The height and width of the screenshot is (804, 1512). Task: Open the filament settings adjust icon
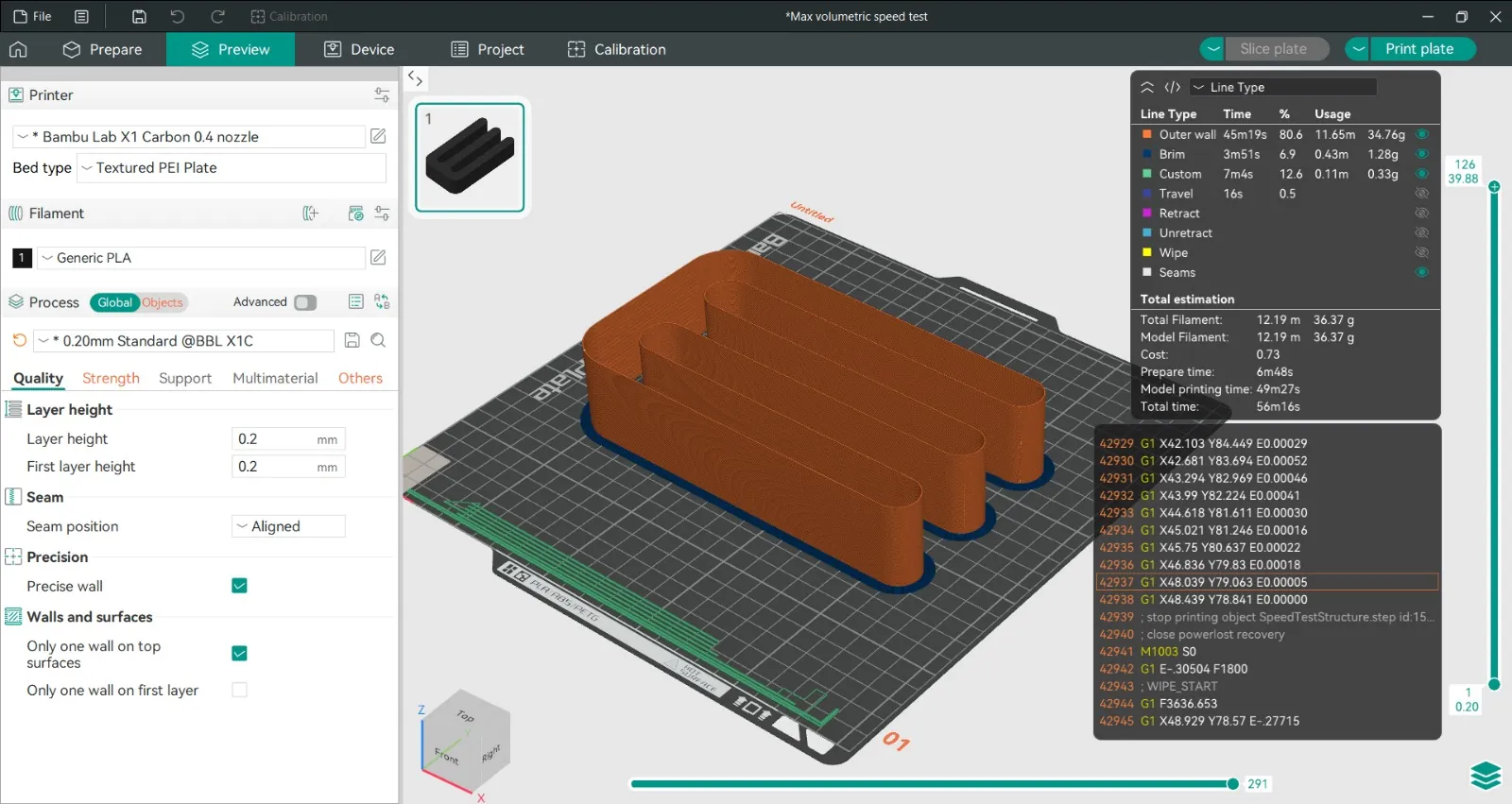pos(382,214)
